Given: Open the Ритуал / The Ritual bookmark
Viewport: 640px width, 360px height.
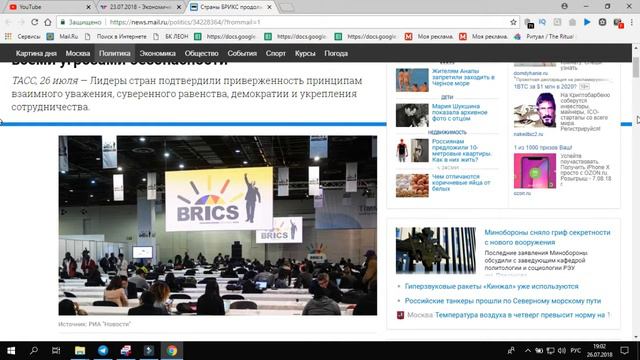Looking at the screenshot, I should tap(544, 36).
